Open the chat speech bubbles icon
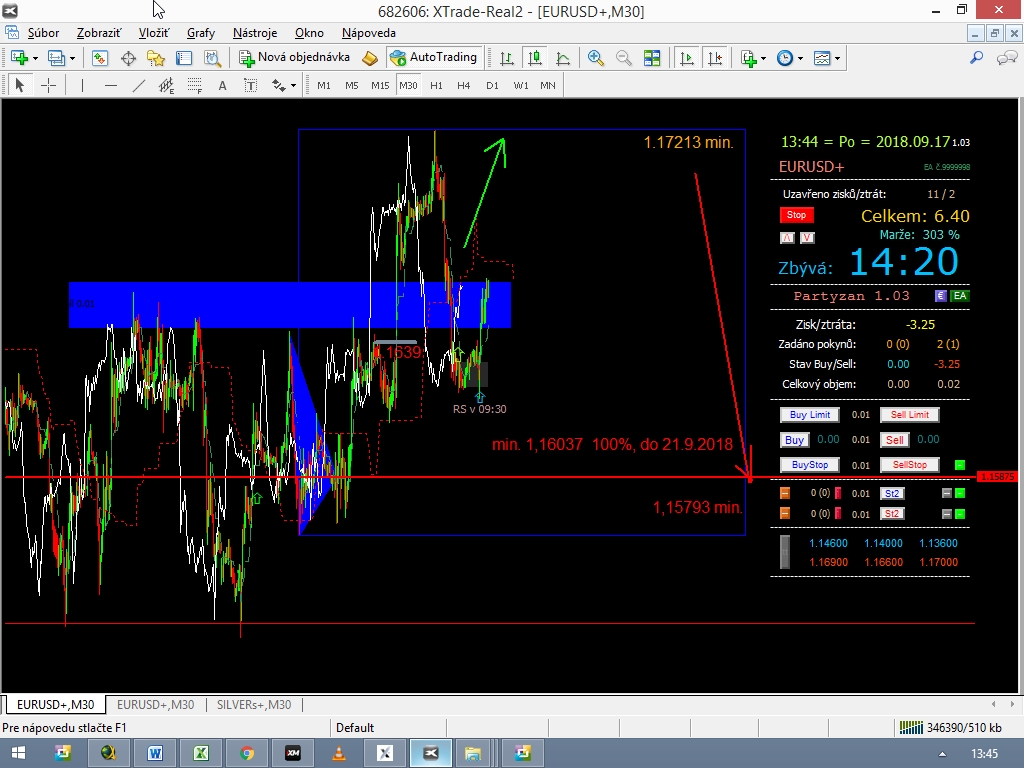The width and height of the screenshot is (1024, 768). [x=1006, y=58]
